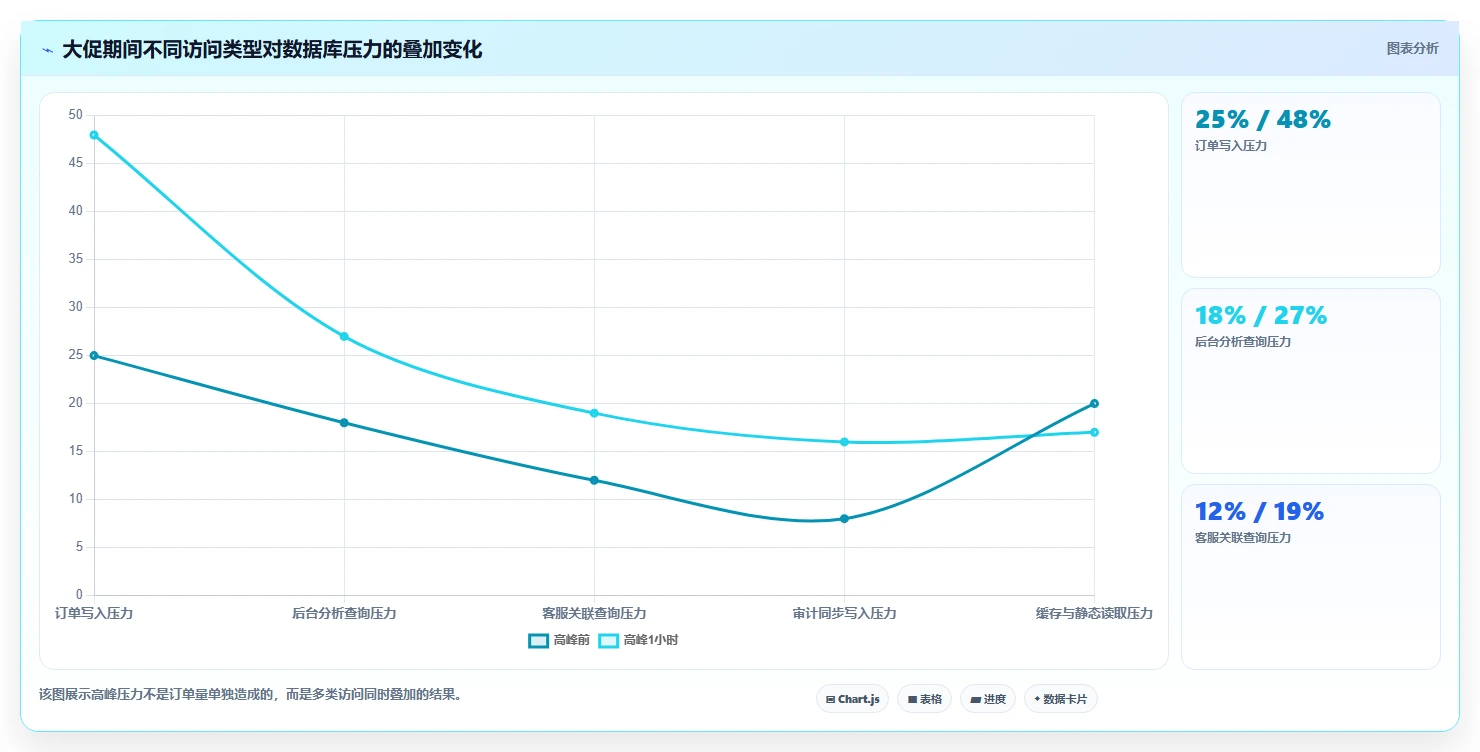The height and width of the screenshot is (752, 1480).
Task: Click the 高峰前 point for 后台分析查询压力
Action: click(344, 422)
